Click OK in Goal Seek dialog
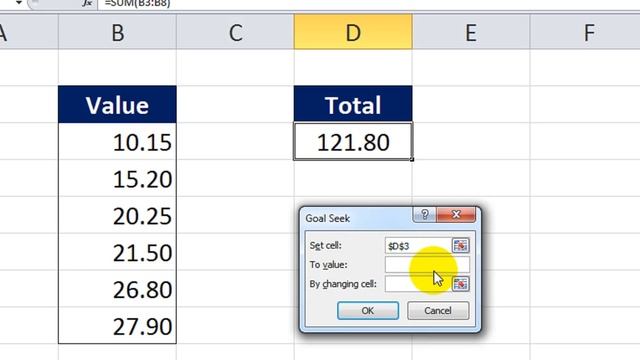This screenshot has height=360, width=640. coord(368,311)
